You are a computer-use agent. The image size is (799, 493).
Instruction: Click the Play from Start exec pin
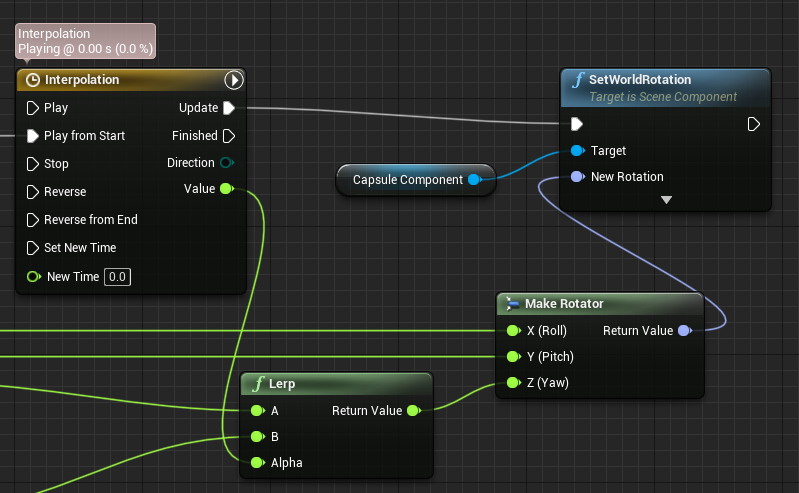point(33,136)
